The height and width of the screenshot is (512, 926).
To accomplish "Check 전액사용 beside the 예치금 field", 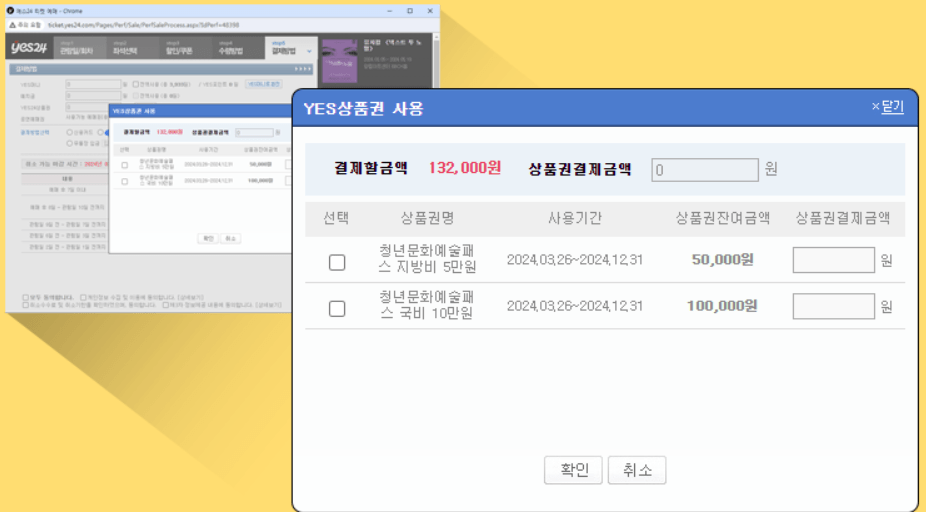I will [136, 96].
